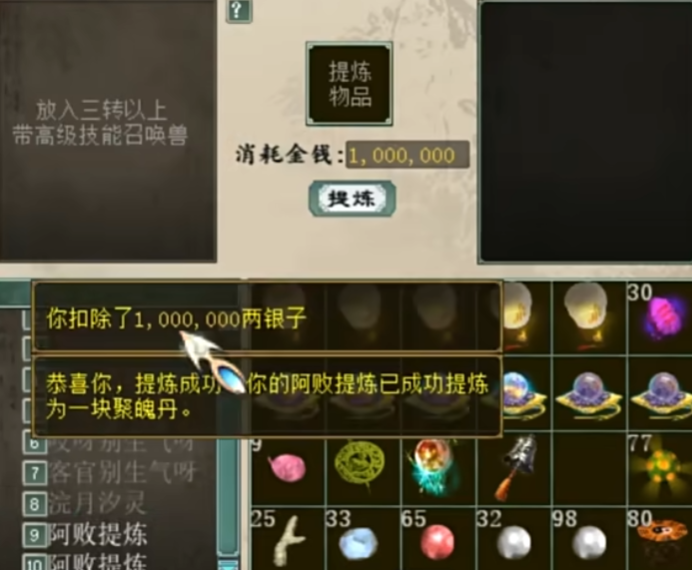
Task: Select the pink peach item numbered 9
Action: point(288,469)
